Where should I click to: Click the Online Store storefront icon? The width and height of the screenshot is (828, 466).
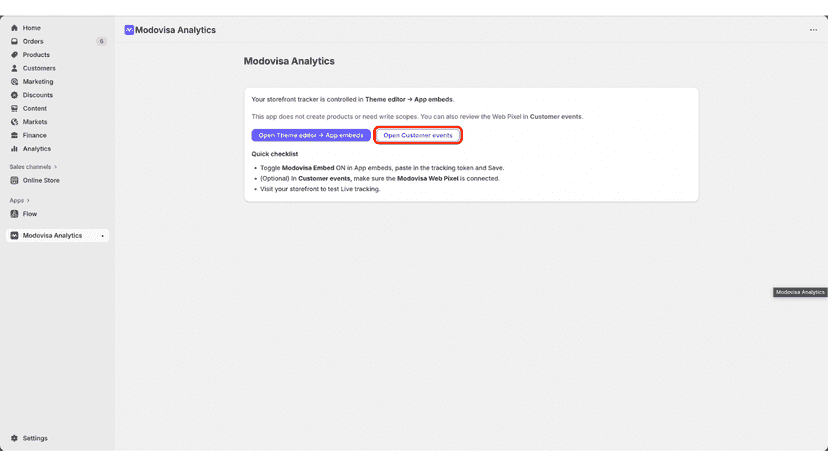coord(14,180)
